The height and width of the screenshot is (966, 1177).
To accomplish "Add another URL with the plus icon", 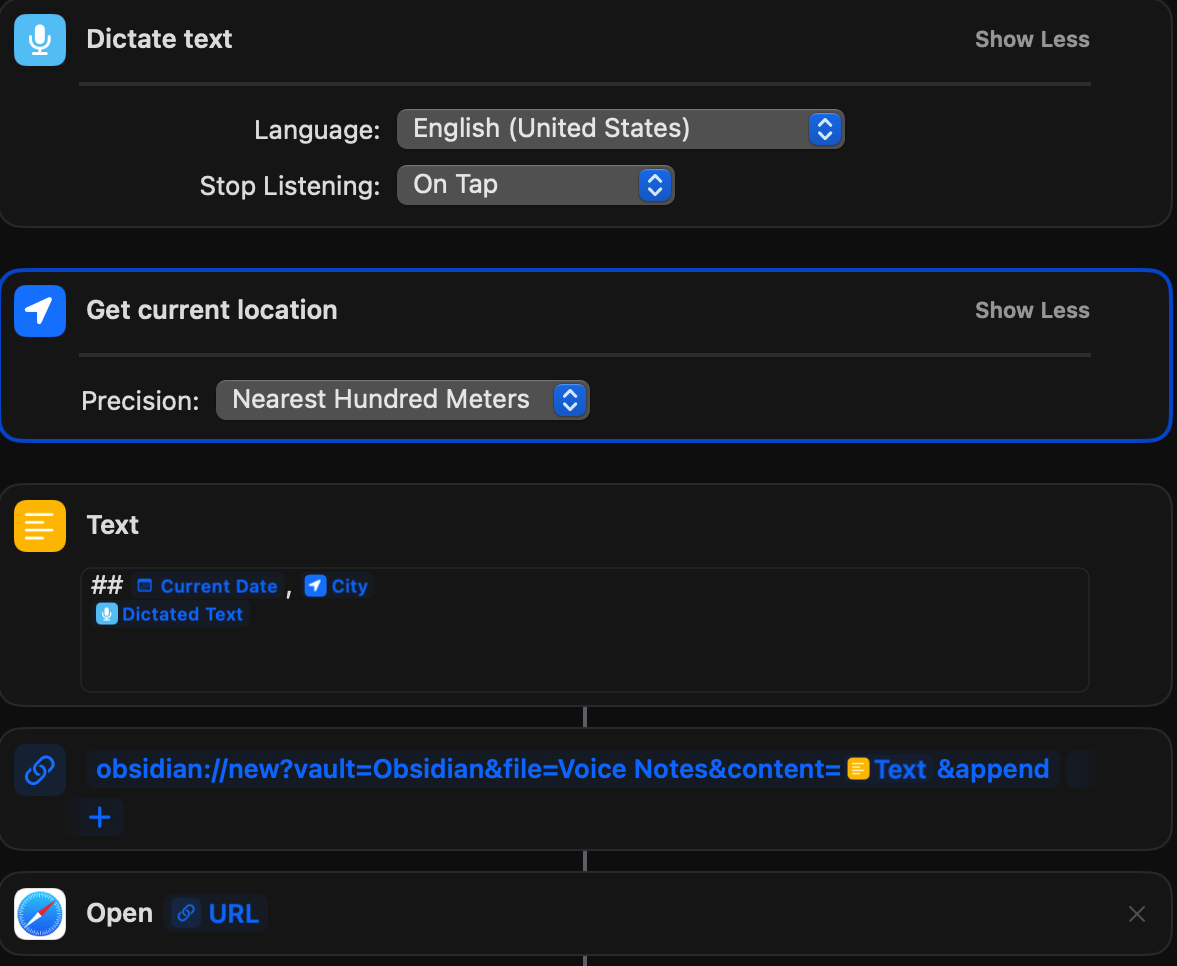I will click(99, 817).
